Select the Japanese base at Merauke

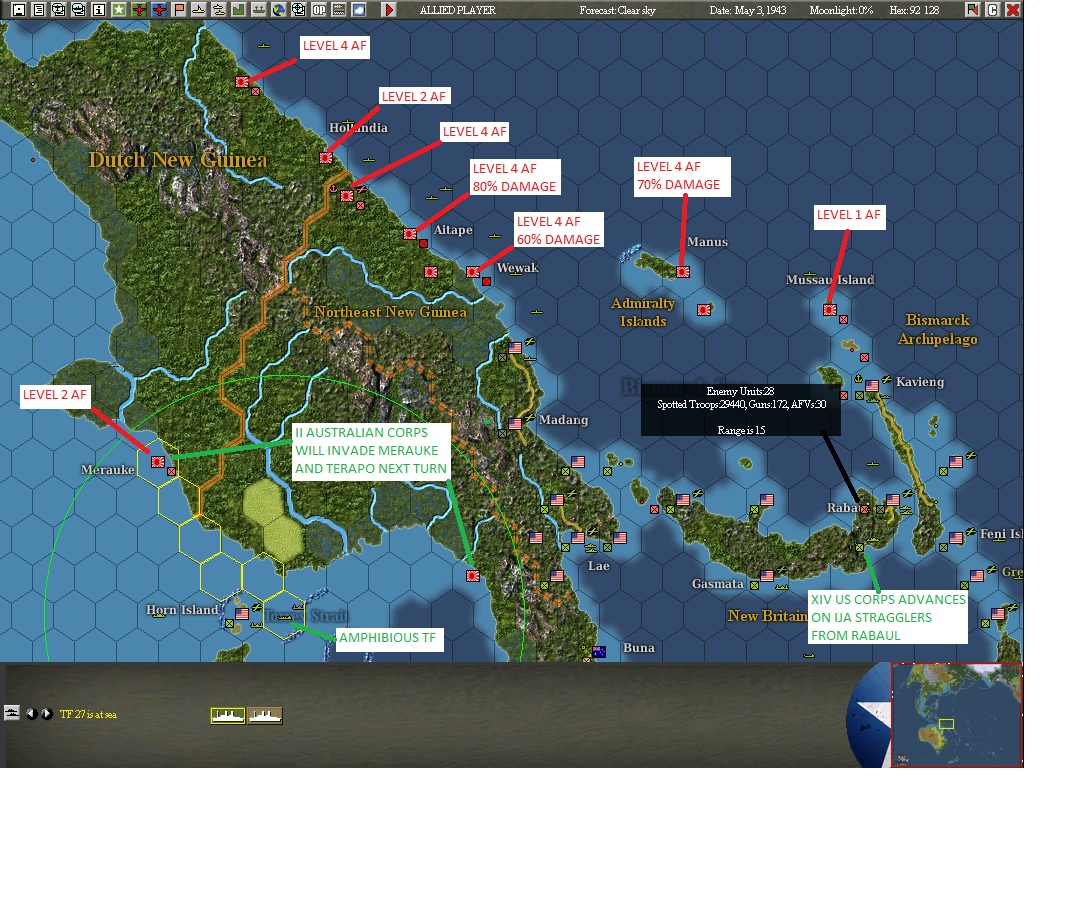click(157, 461)
